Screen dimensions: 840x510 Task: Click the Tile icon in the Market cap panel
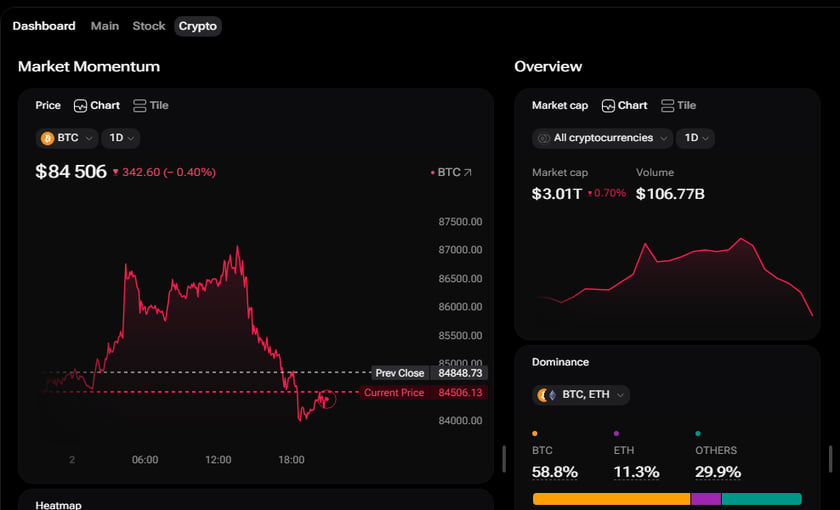(x=668, y=106)
